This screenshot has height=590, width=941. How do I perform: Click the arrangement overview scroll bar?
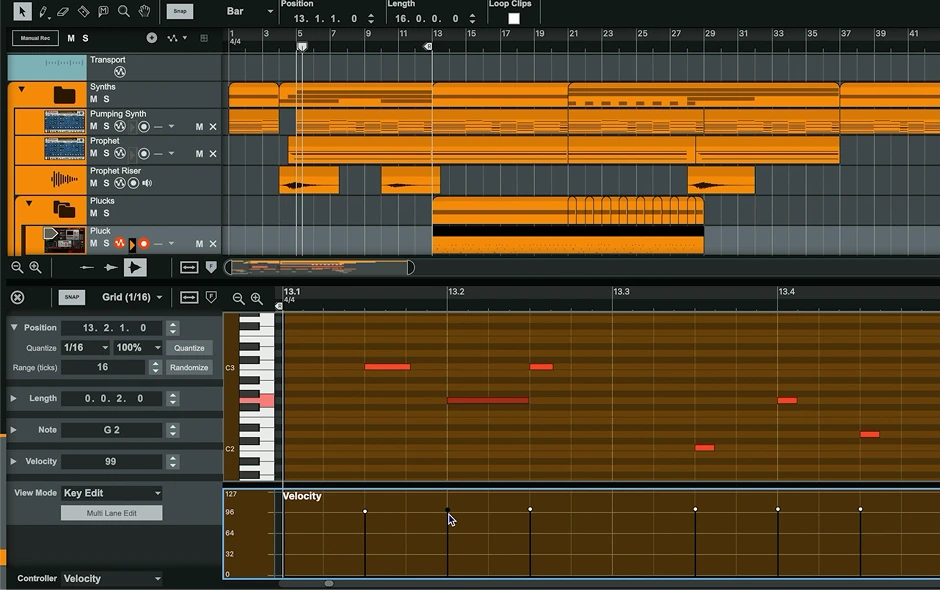click(x=319, y=268)
